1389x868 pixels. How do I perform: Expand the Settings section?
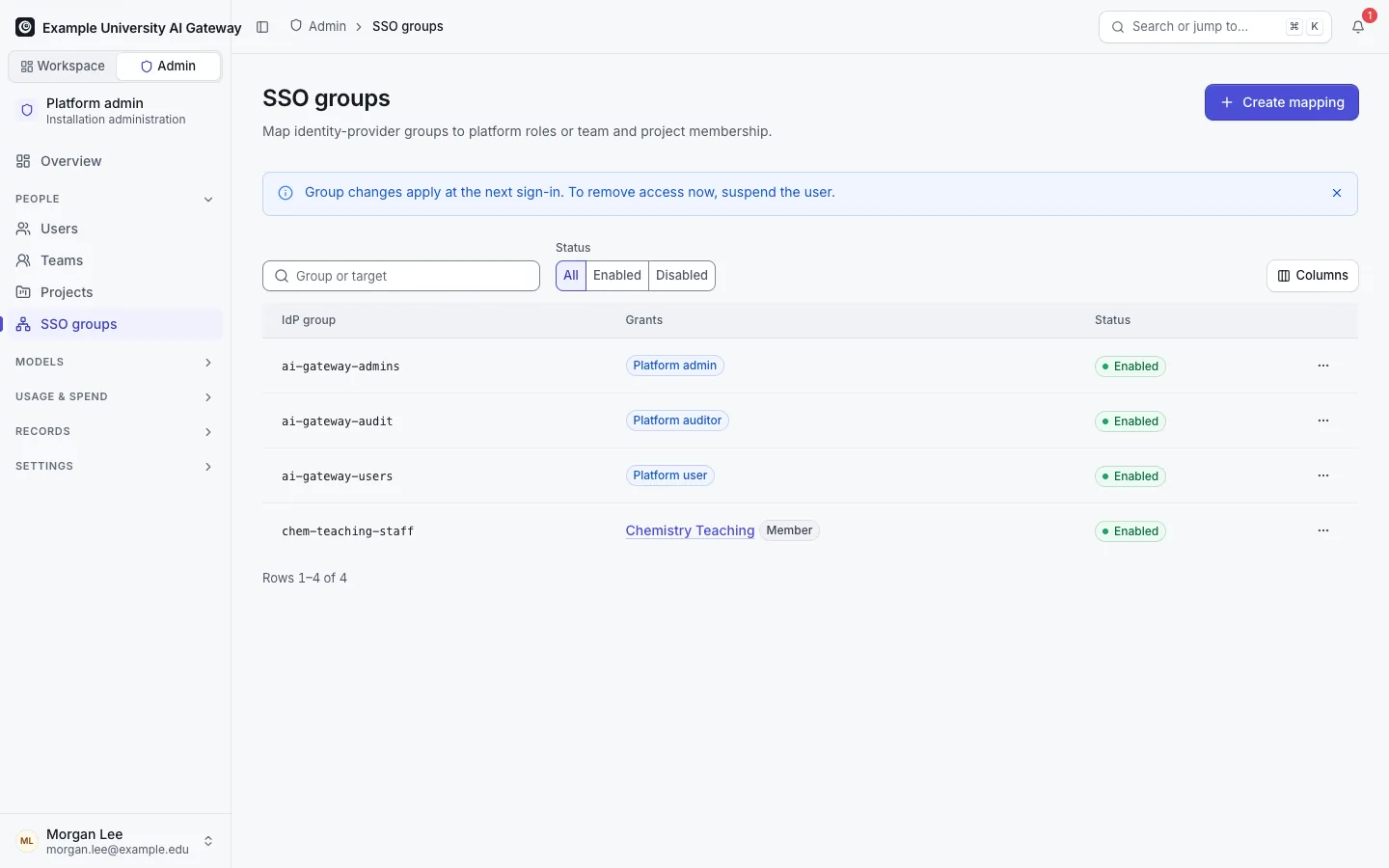click(x=116, y=466)
